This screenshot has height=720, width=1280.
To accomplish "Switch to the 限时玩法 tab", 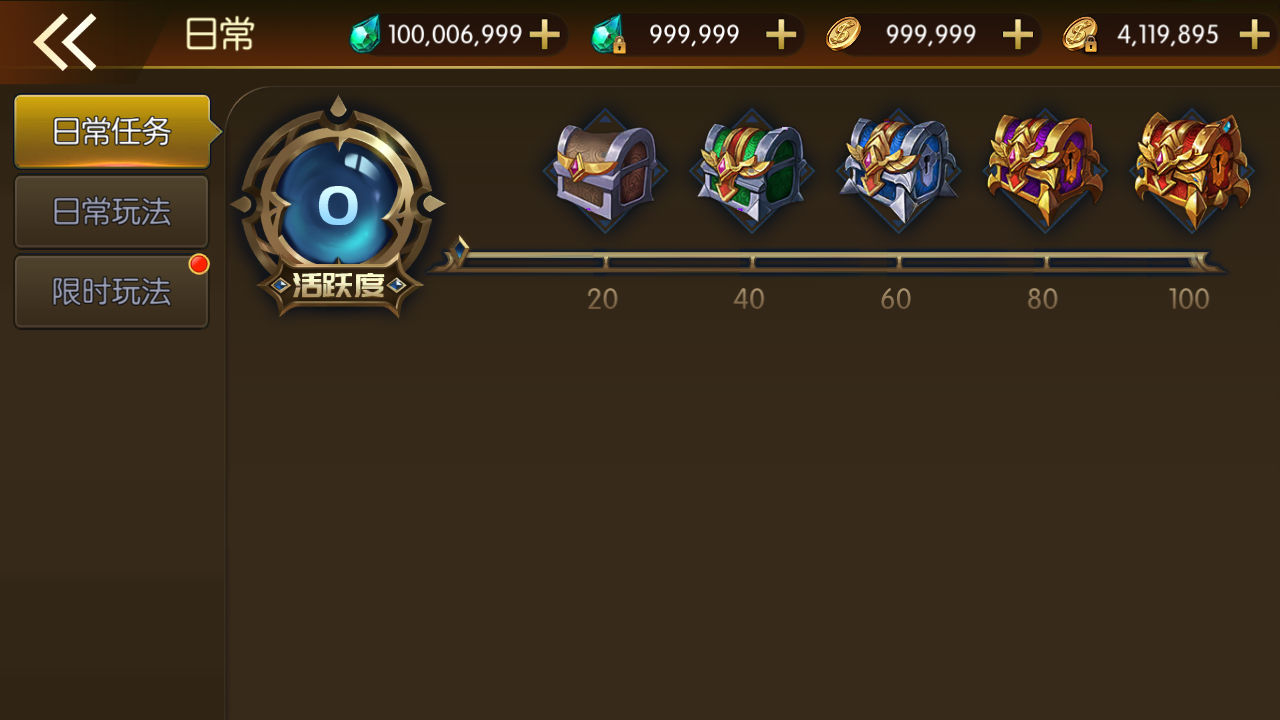I will pyautogui.click(x=111, y=291).
